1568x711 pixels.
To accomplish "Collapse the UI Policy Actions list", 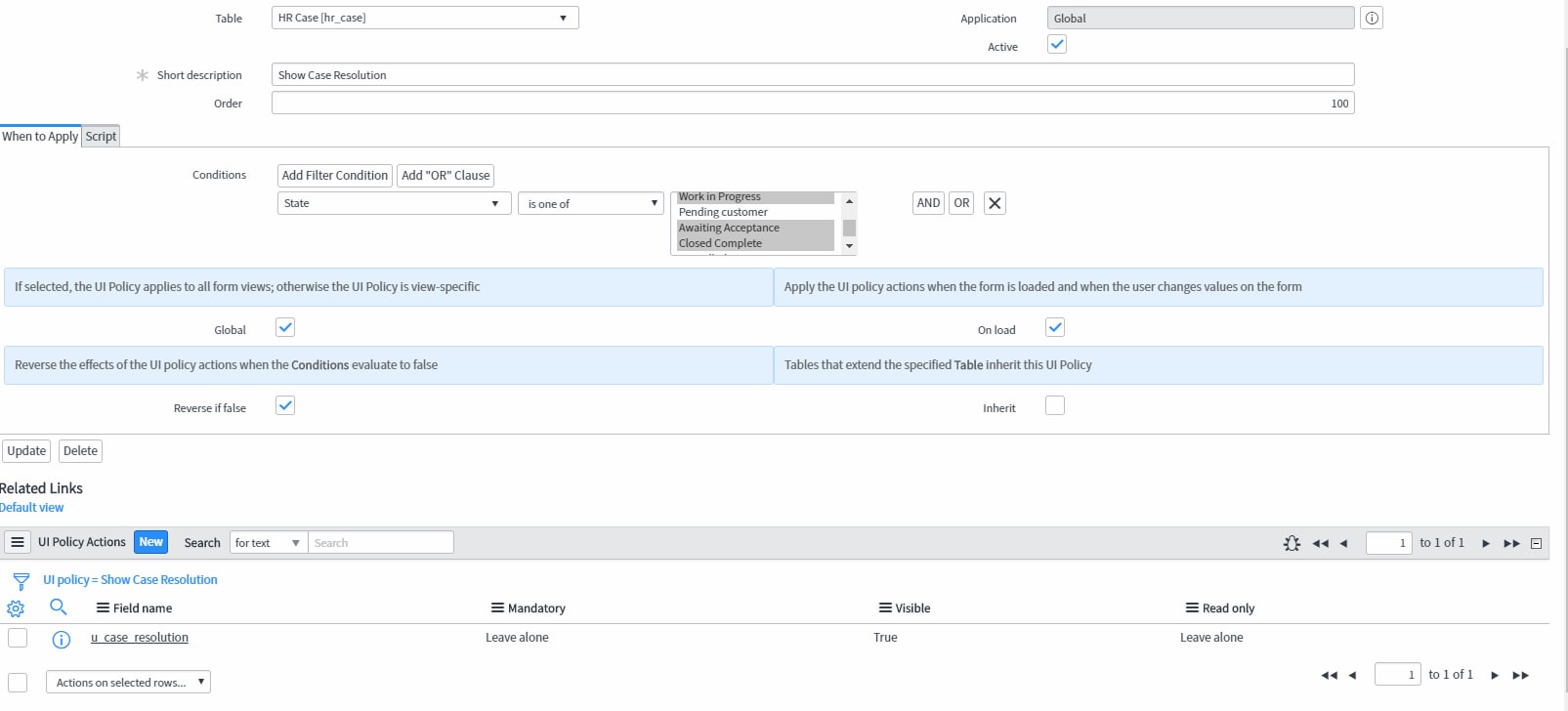I will (x=1536, y=543).
